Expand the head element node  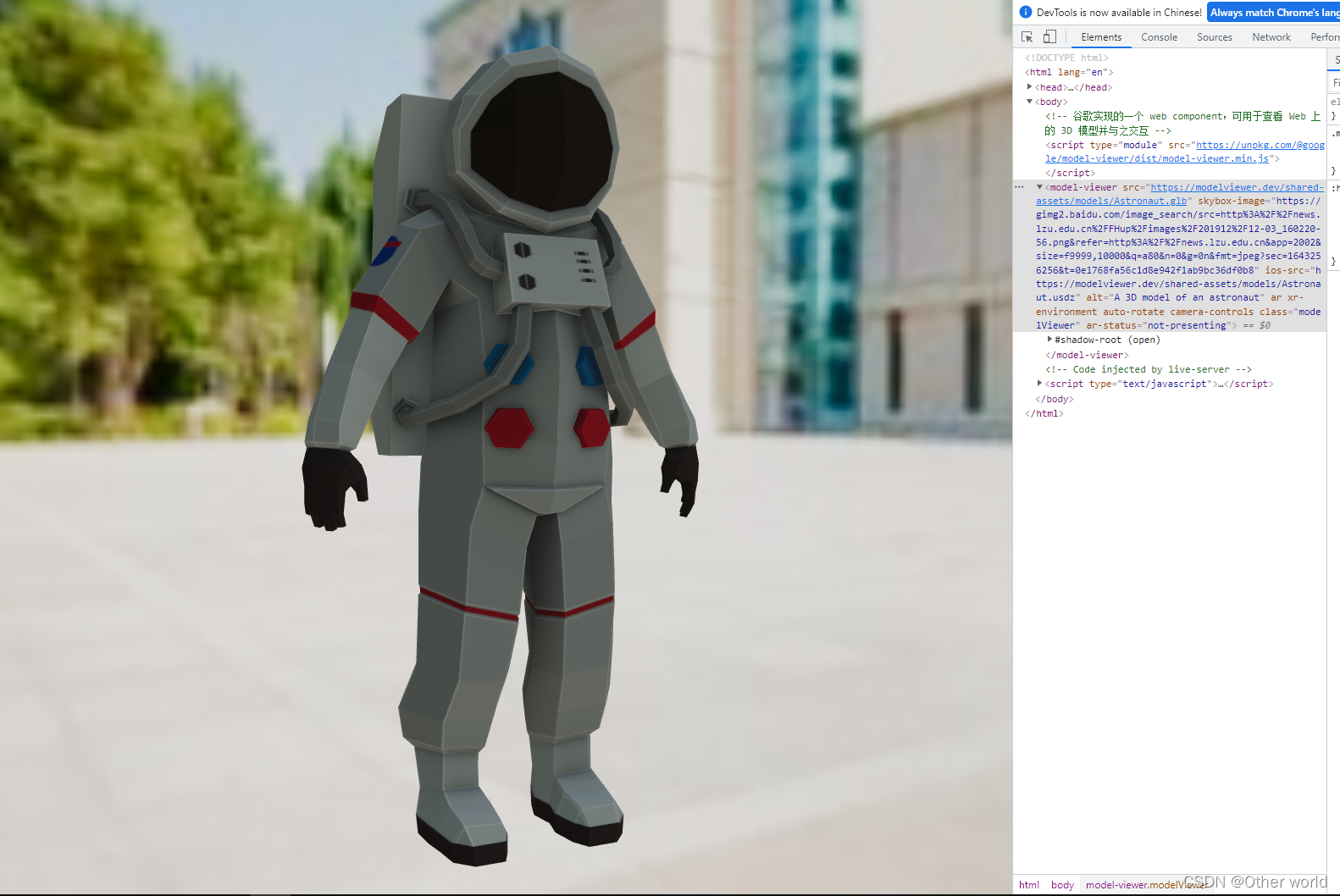click(x=1029, y=87)
